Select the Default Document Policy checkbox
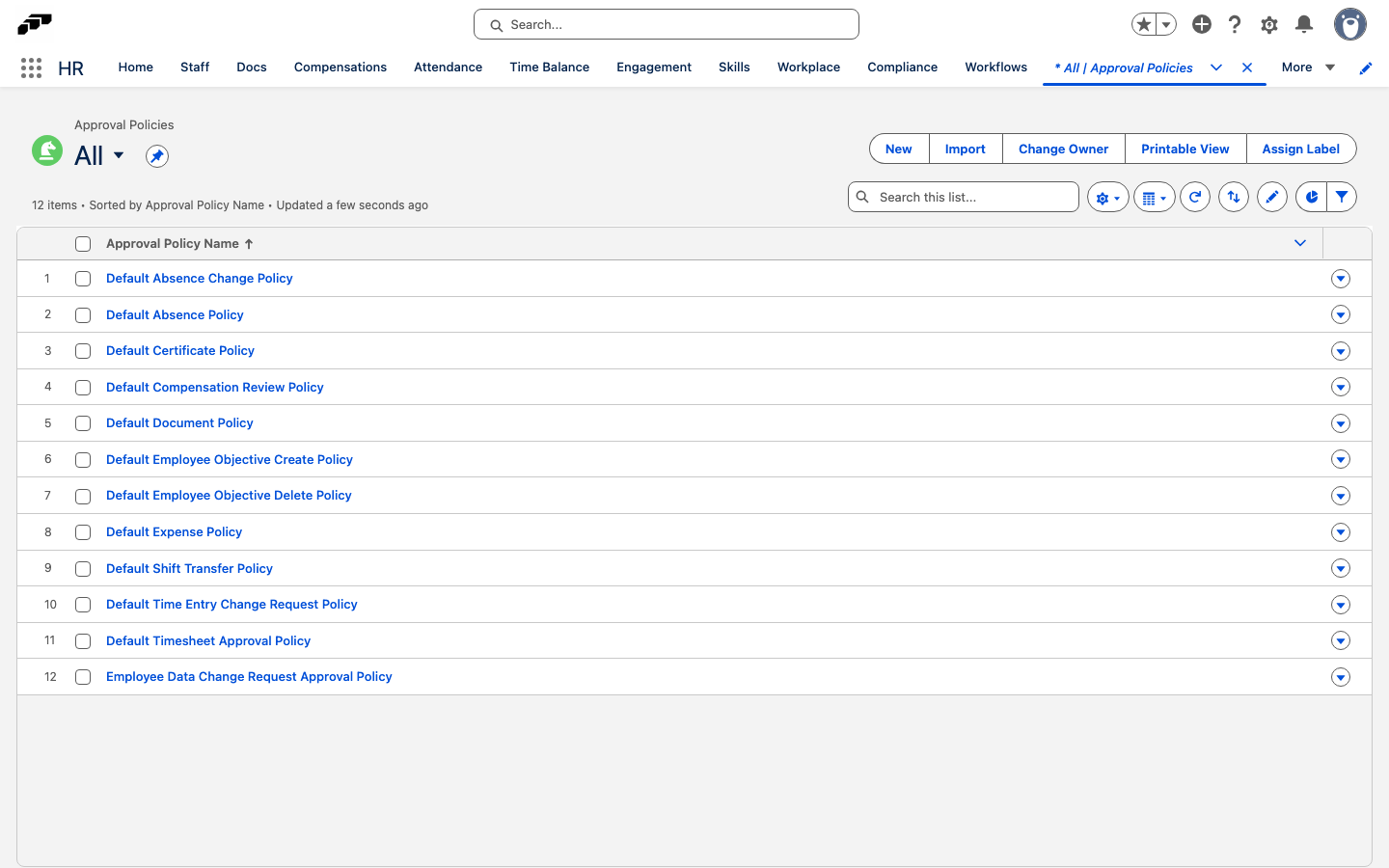 click(83, 423)
